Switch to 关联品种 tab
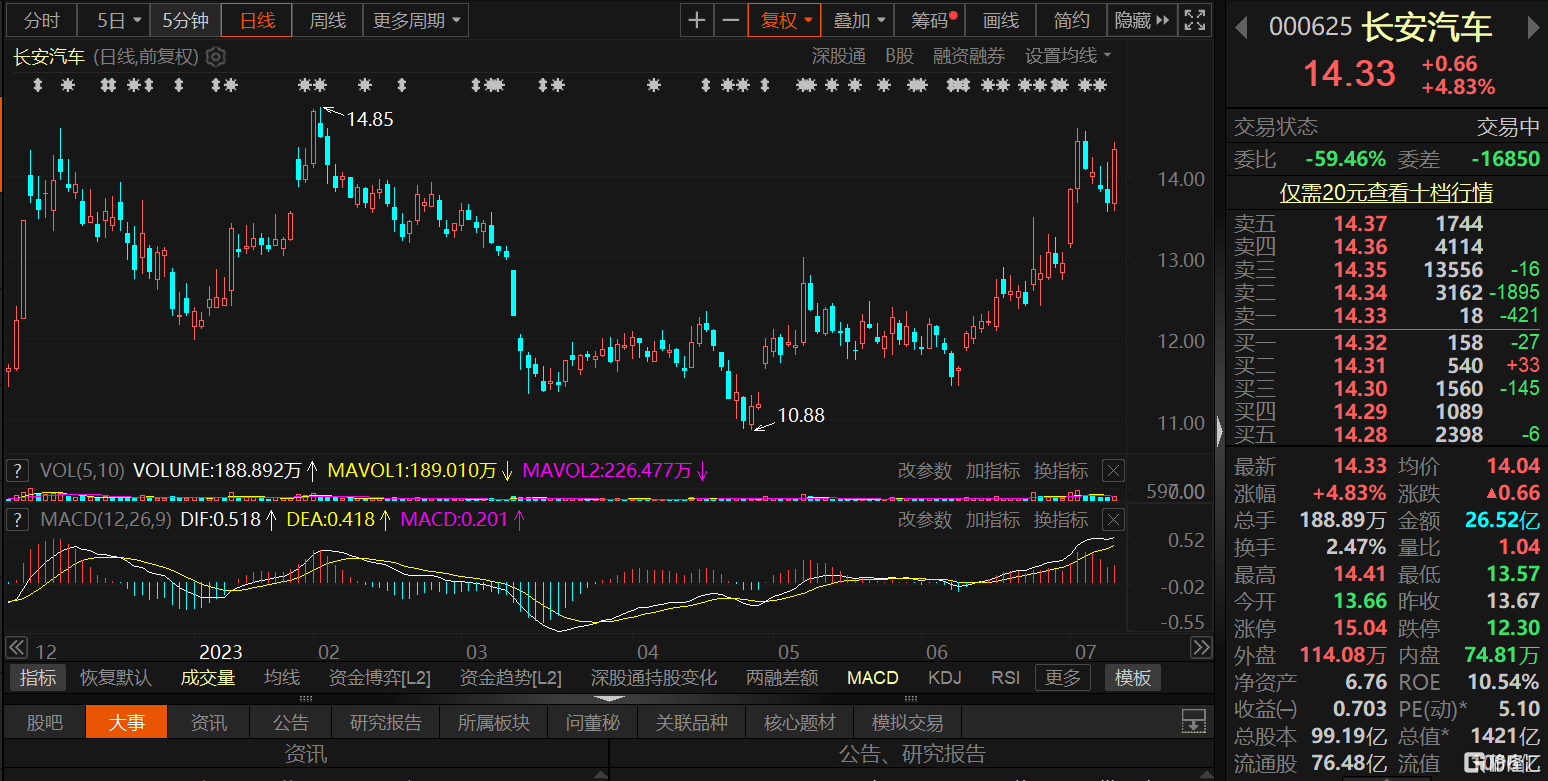Viewport: 1548px width, 781px height. click(691, 722)
